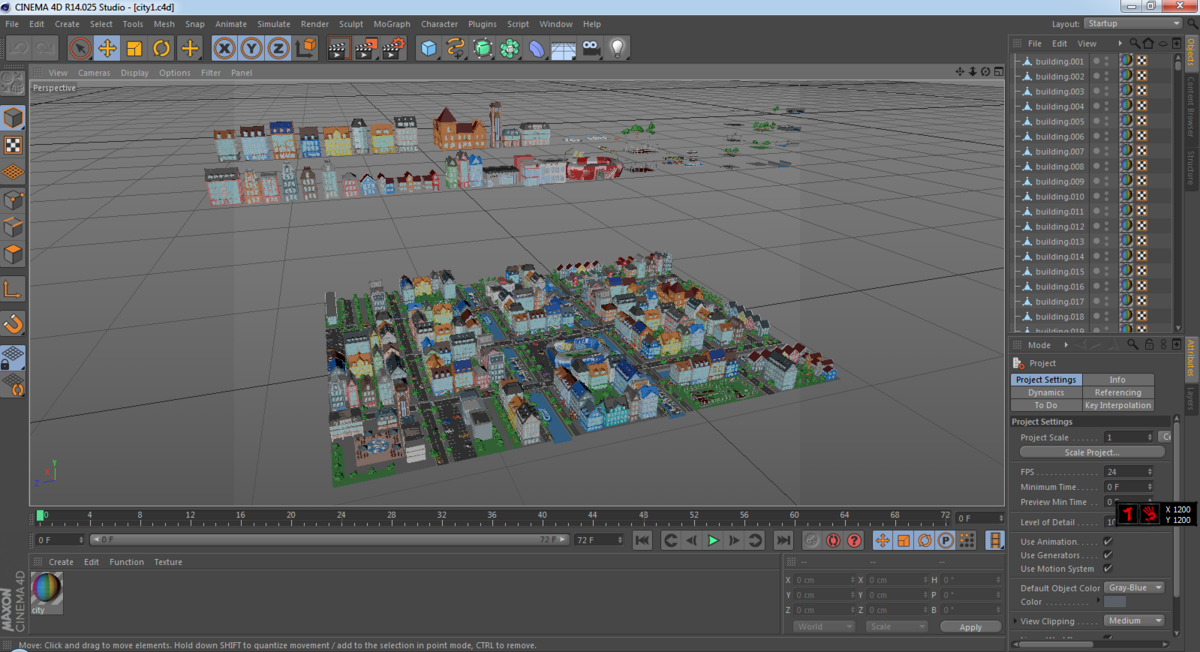
Task: Open the View Clipping Medium dropdown
Action: 1135,621
